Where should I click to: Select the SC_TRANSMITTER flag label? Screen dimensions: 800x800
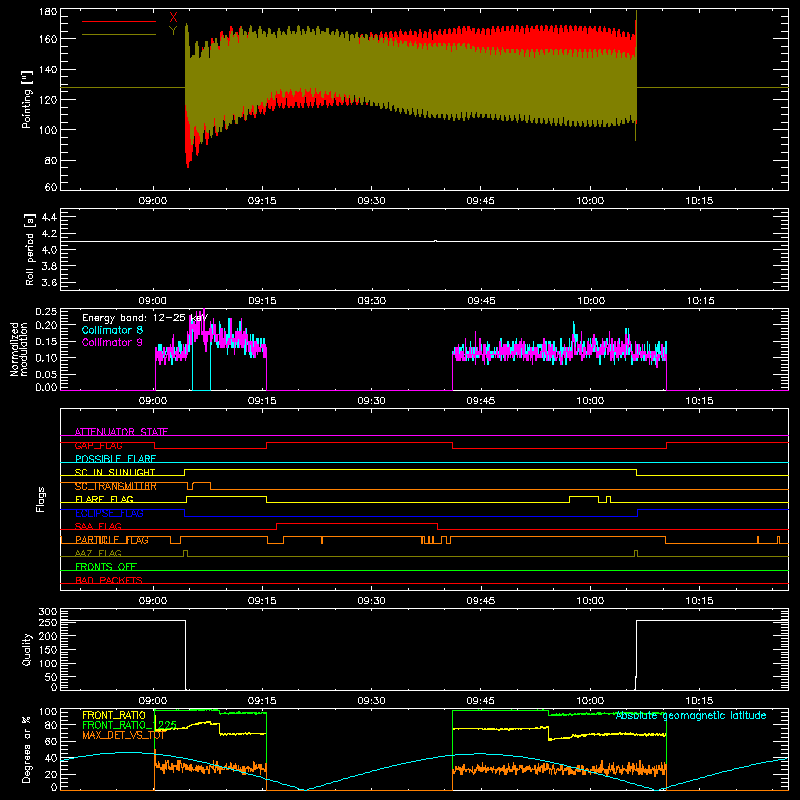116,486
